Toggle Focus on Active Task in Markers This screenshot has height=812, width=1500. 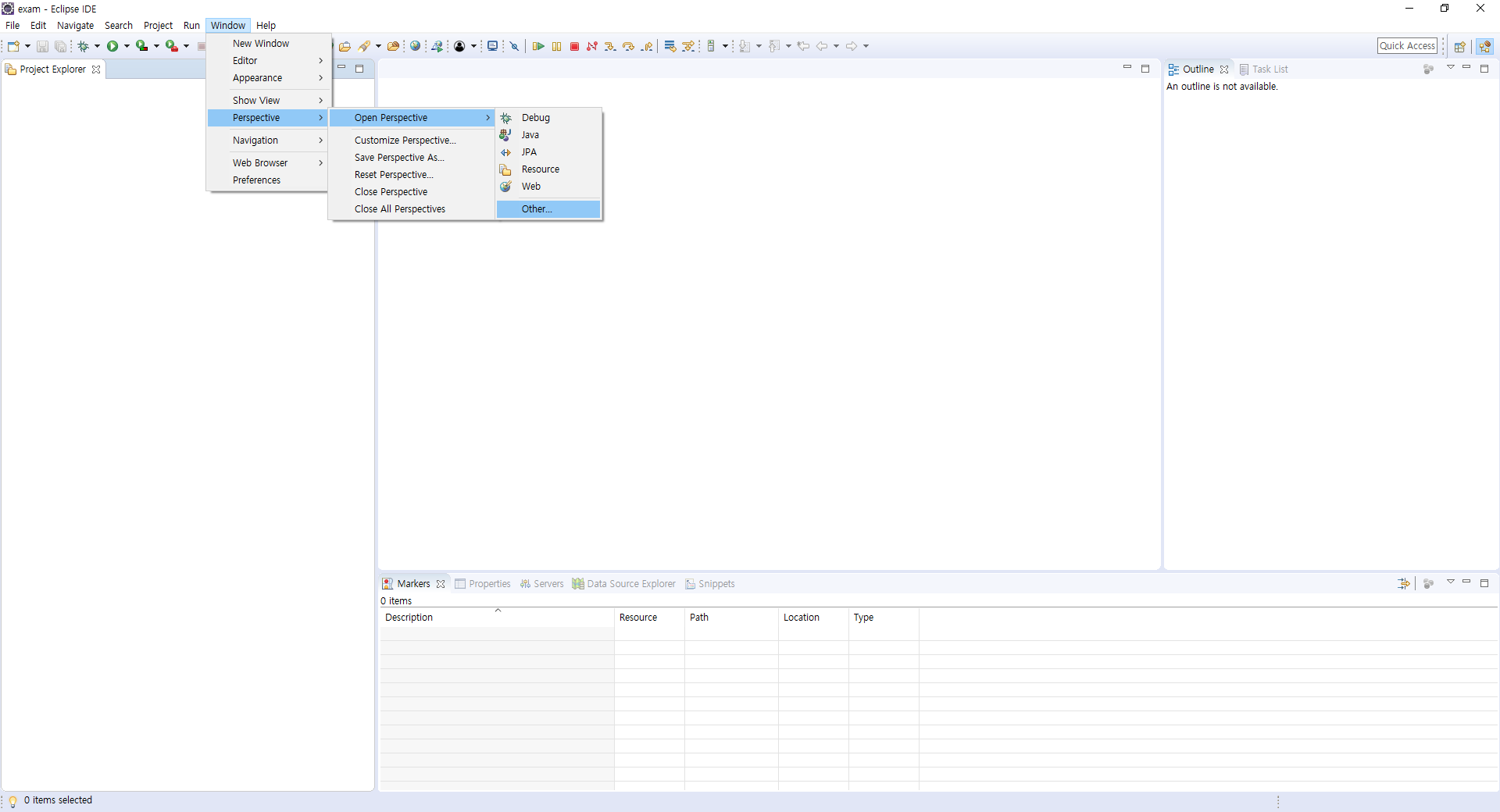pos(1428,583)
